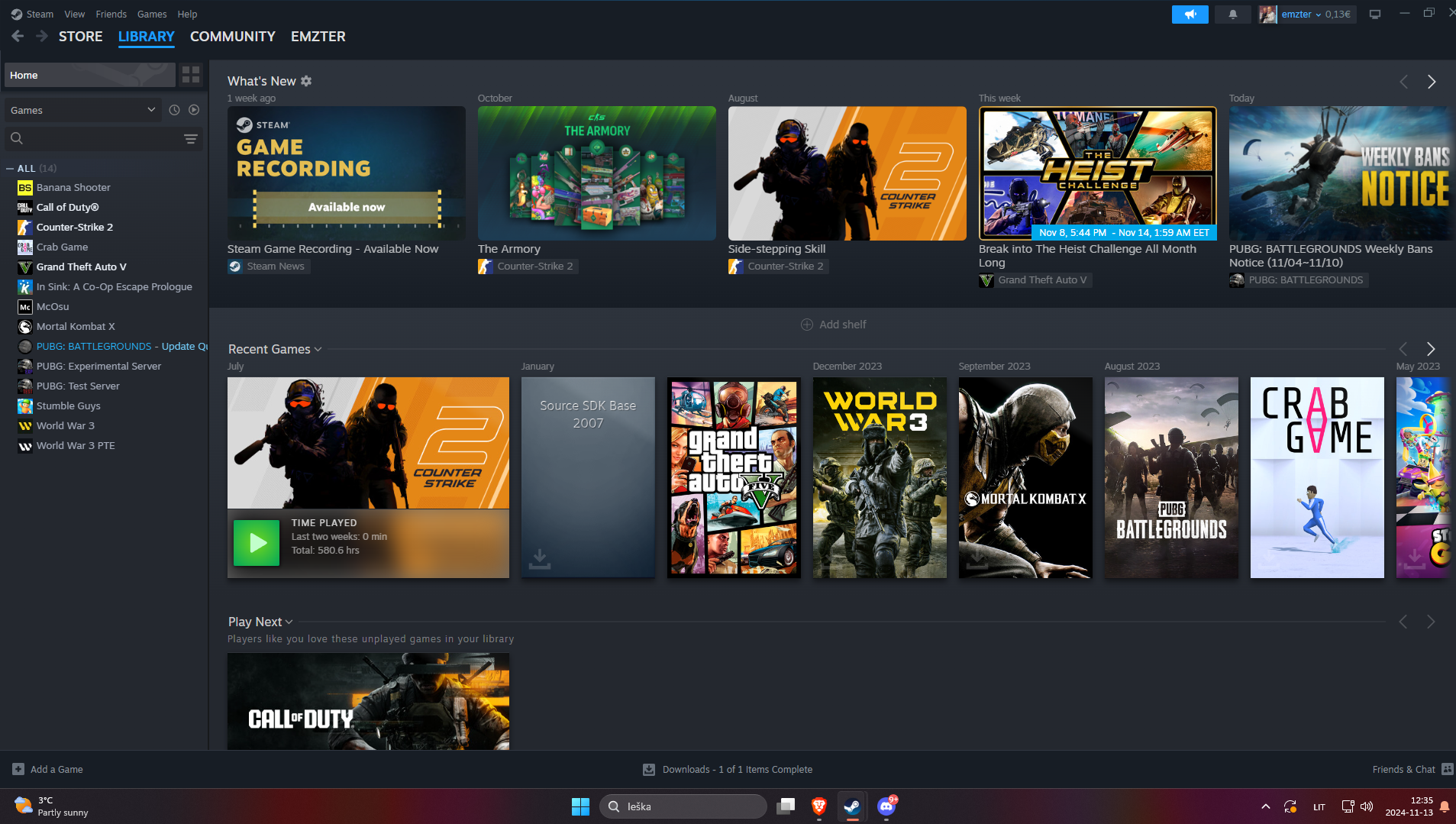Open Discord from the taskbar
This screenshot has height=824, width=1456.
(x=886, y=806)
